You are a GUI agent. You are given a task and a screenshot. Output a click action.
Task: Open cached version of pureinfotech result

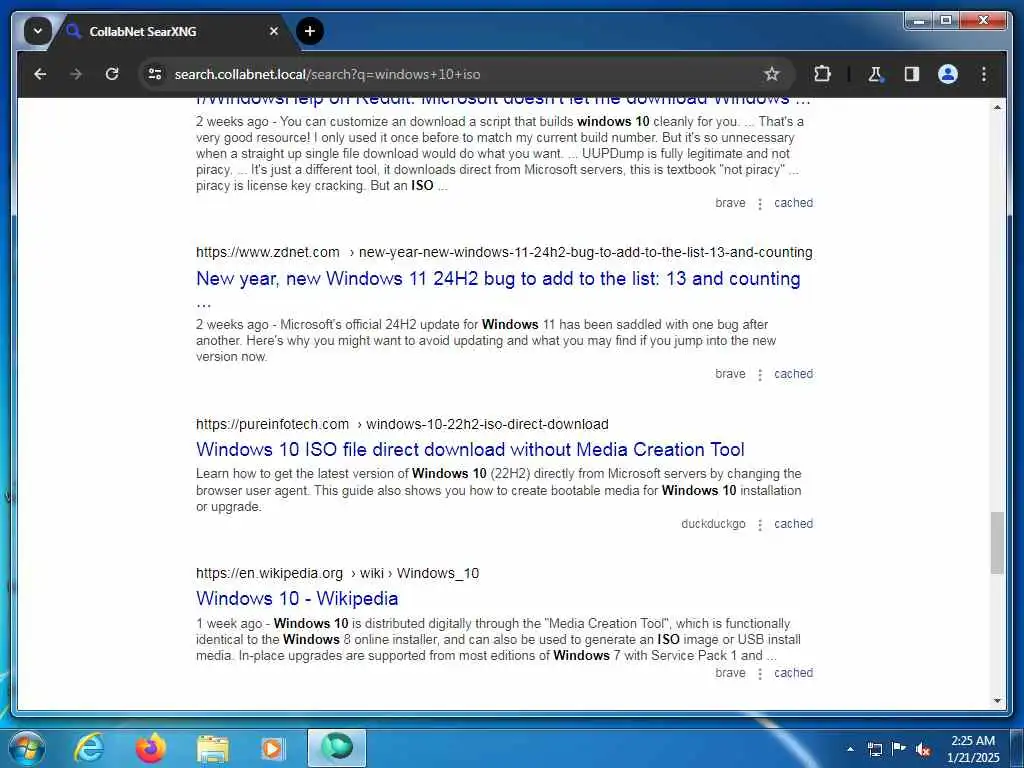tap(793, 524)
